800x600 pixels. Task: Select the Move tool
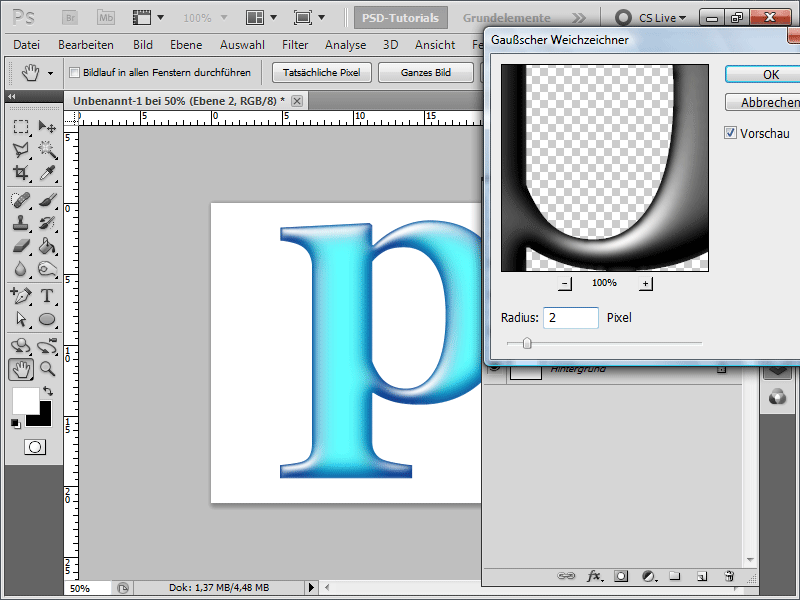[x=47, y=126]
